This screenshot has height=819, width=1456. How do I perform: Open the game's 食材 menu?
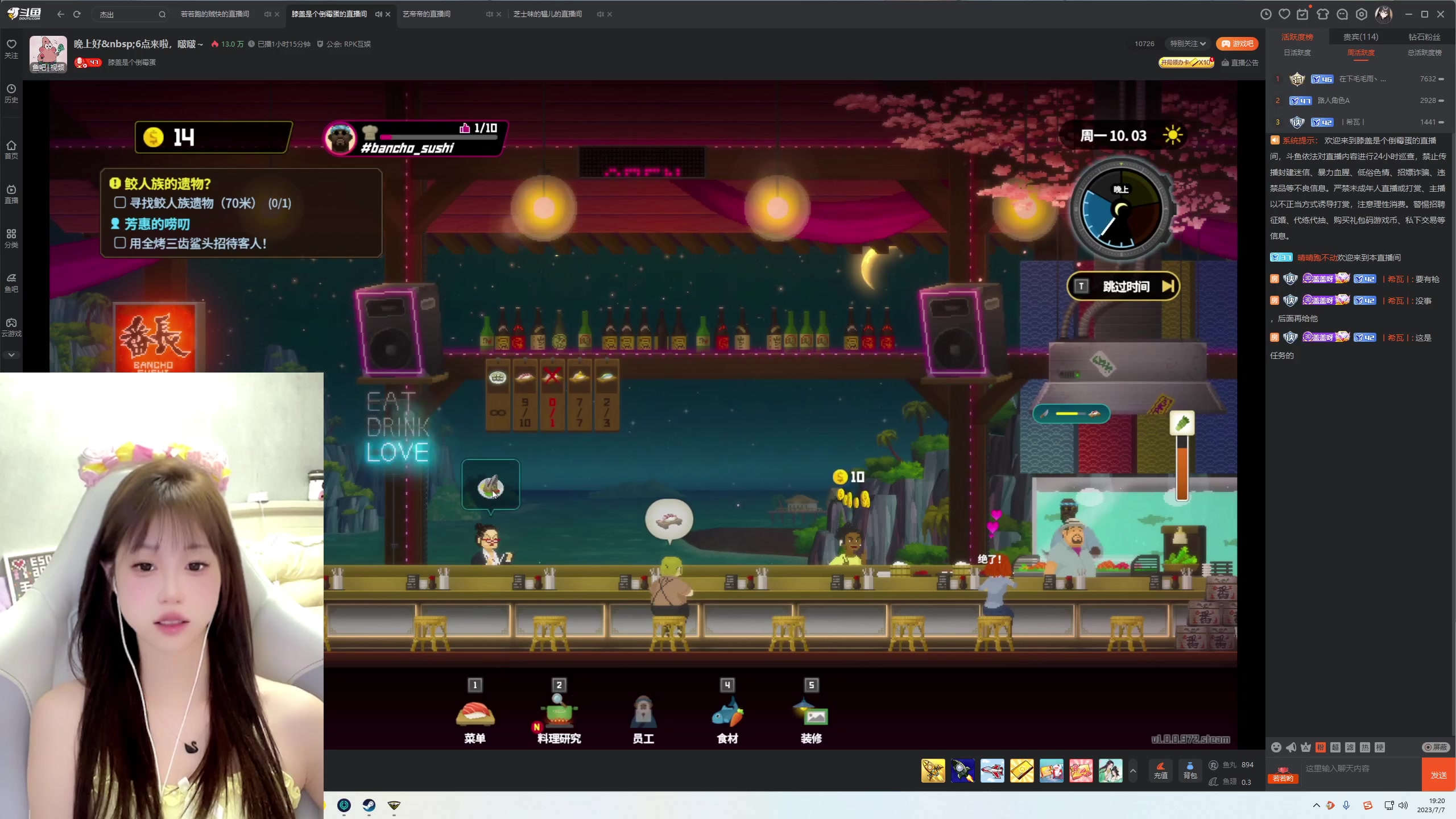pos(727,712)
